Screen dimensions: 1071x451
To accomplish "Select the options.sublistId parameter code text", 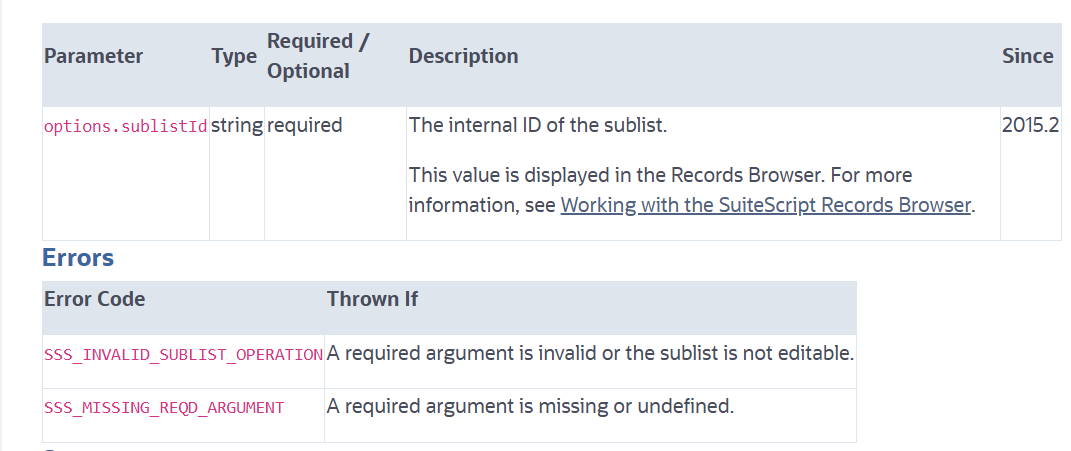I will pyautogui.click(x=125, y=127).
